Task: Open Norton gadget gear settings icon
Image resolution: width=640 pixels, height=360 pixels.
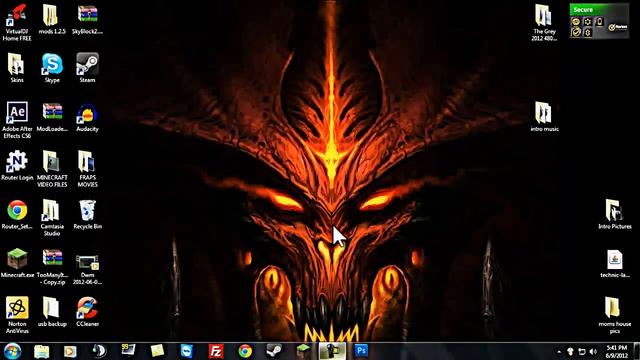Action: [x=587, y=22]
